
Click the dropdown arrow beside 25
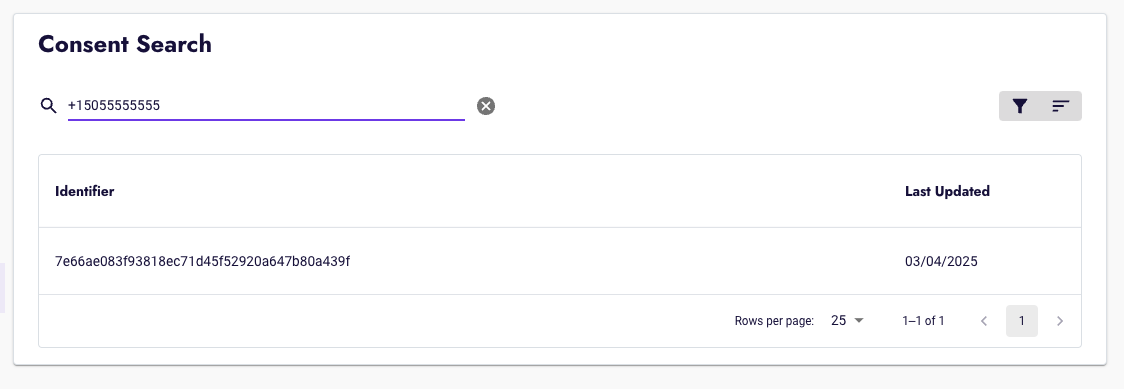(859, 321)
